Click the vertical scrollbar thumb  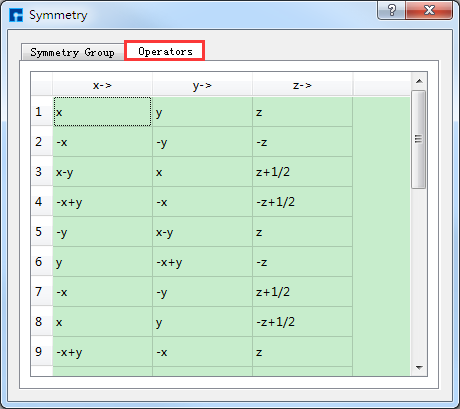pos(418,139)
